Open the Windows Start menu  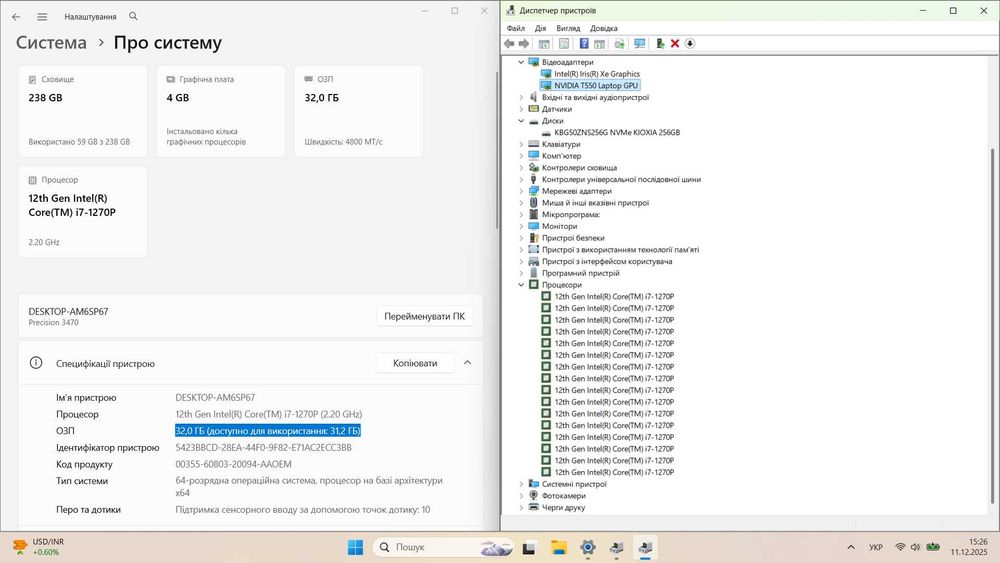355,547
